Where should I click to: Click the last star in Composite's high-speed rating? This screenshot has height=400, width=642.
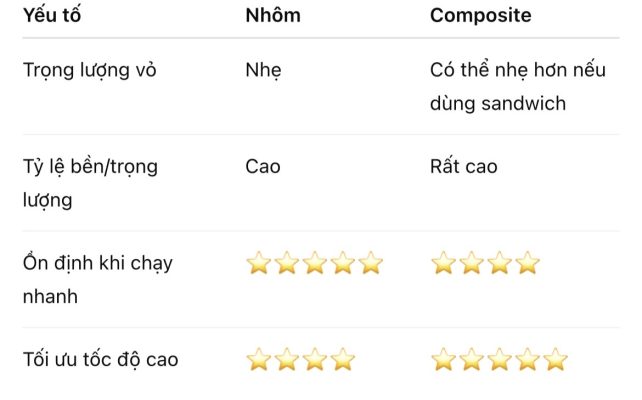[556, 360]
